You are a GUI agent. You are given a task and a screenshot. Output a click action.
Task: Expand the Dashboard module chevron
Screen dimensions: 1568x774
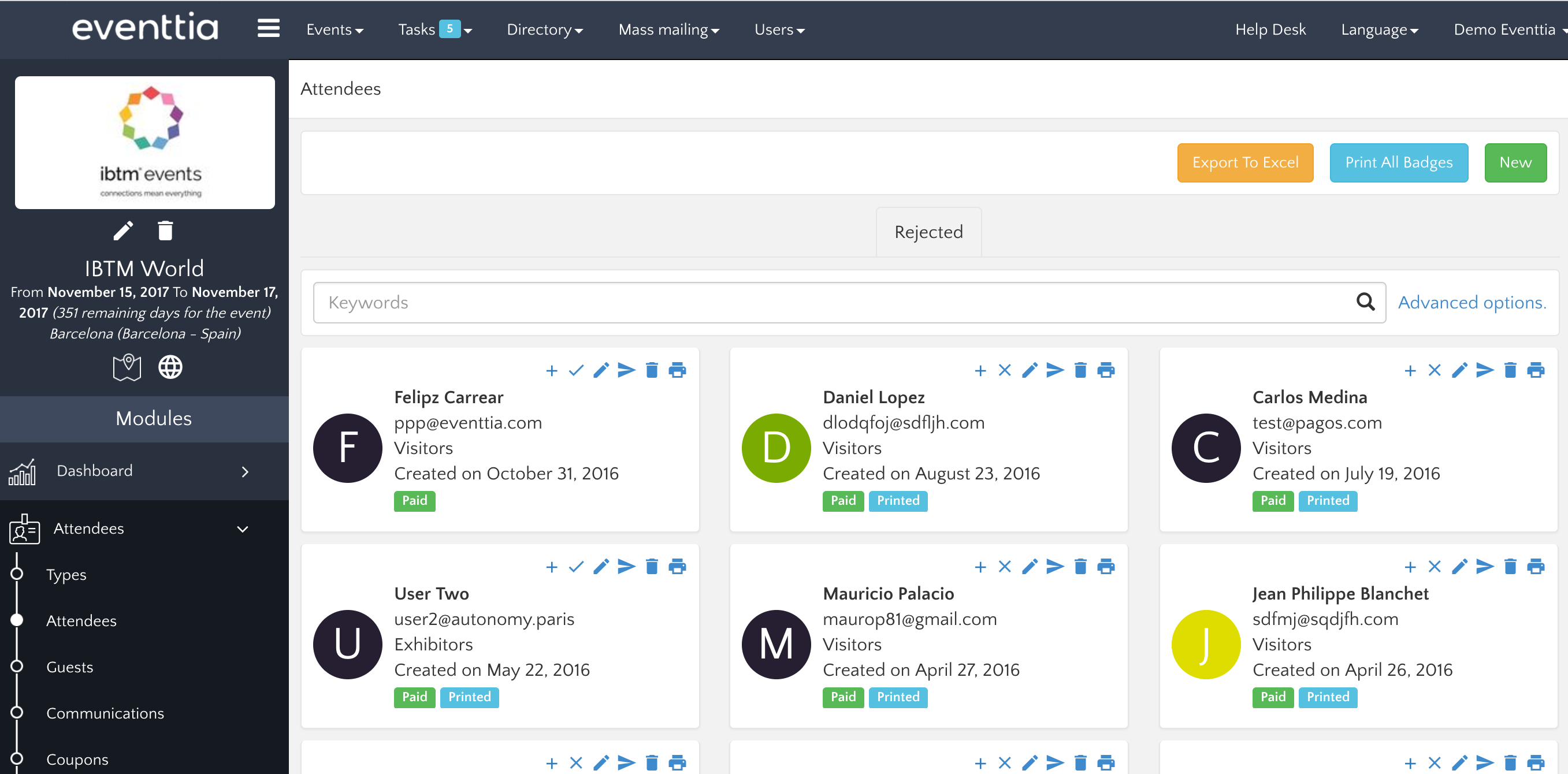245,471
